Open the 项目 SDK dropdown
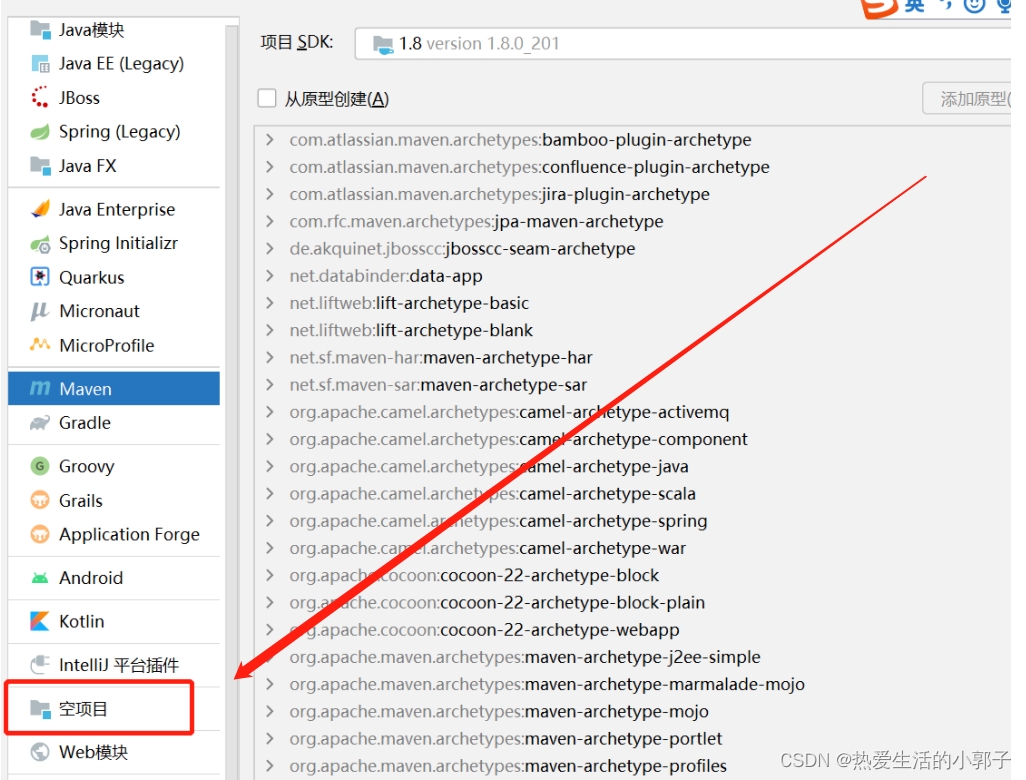This screenshot has width=1026, height=780. coord(684,44)
